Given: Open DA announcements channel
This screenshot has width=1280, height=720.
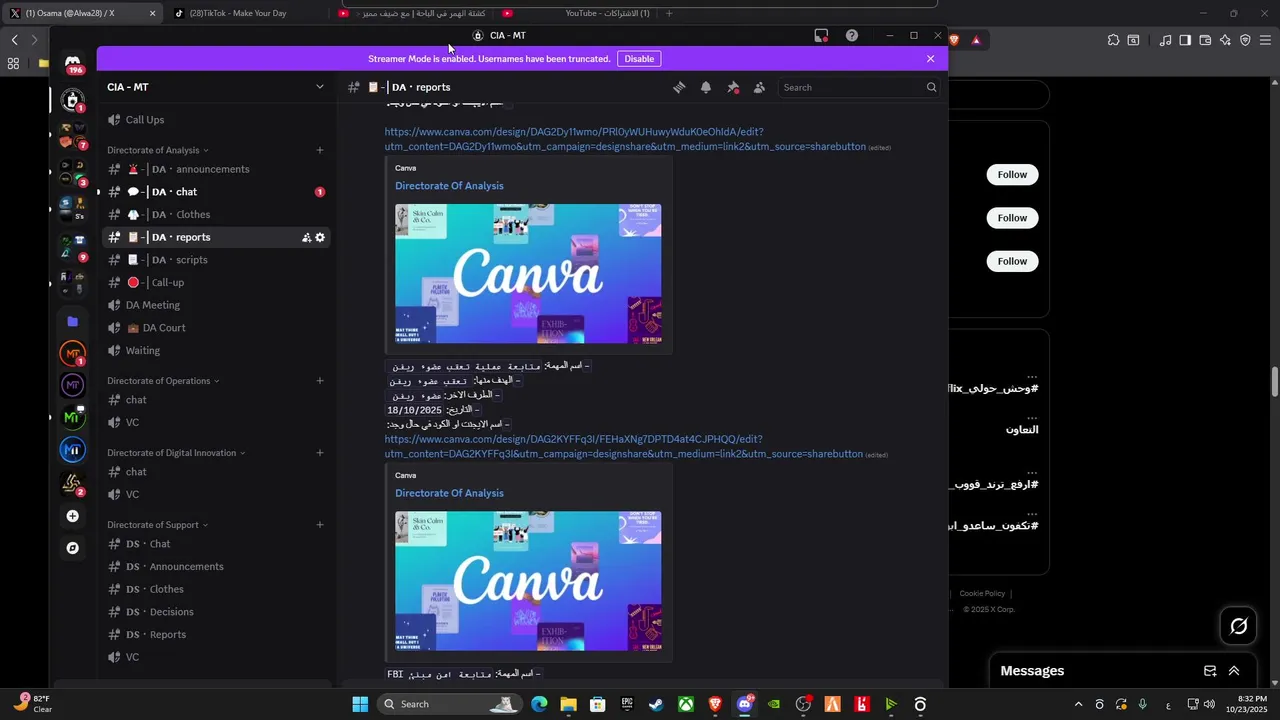Looking at the screenshot, I should pos(215,169).
